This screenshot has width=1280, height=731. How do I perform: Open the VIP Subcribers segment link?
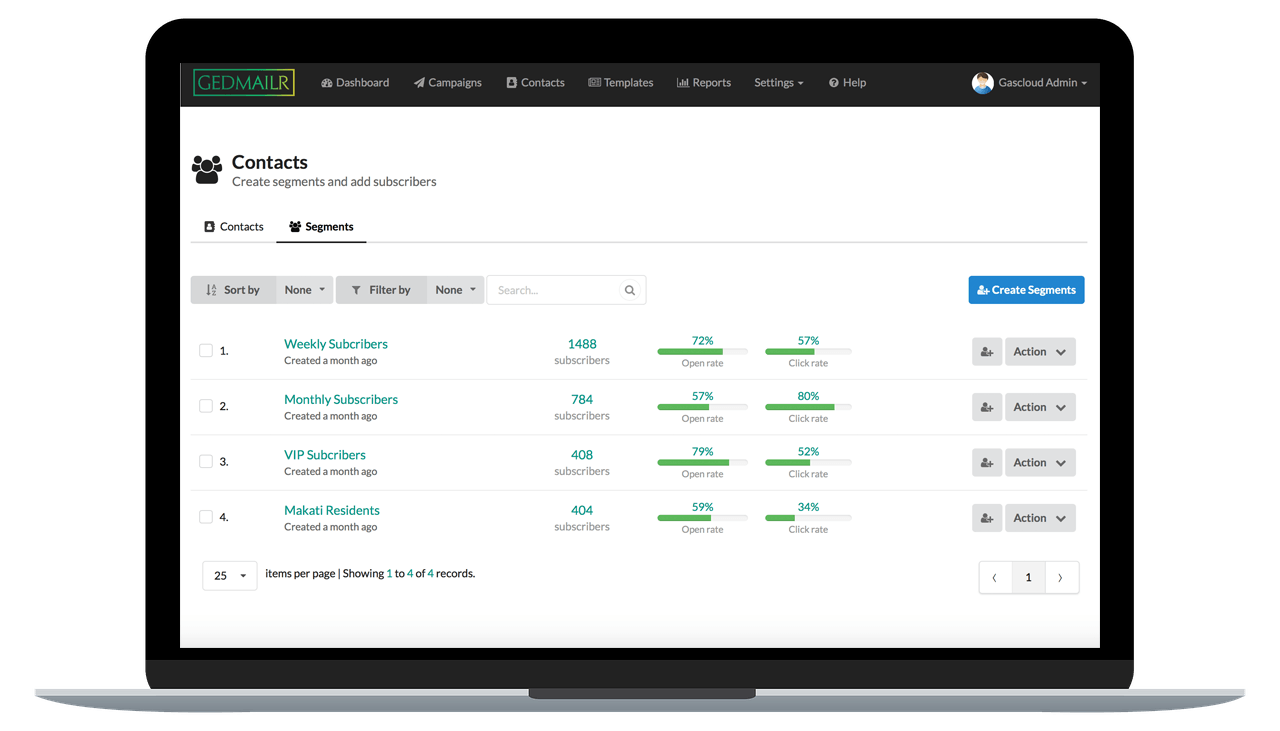(325, 455)
